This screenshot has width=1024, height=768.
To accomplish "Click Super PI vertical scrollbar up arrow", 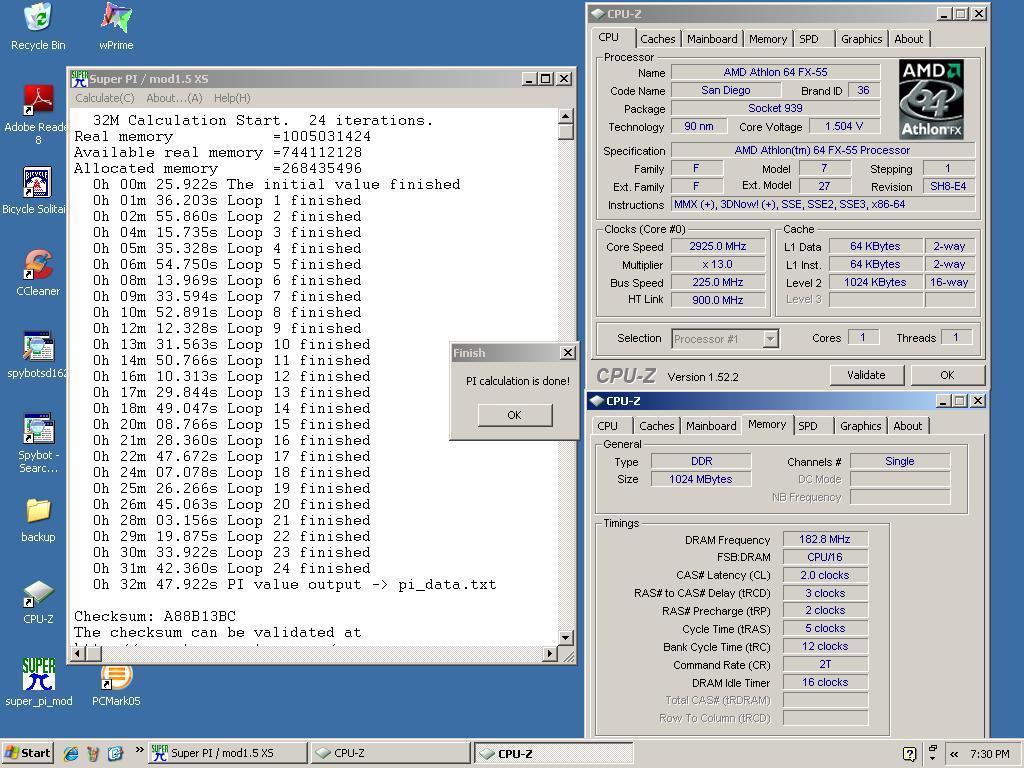I will [566, 116].
